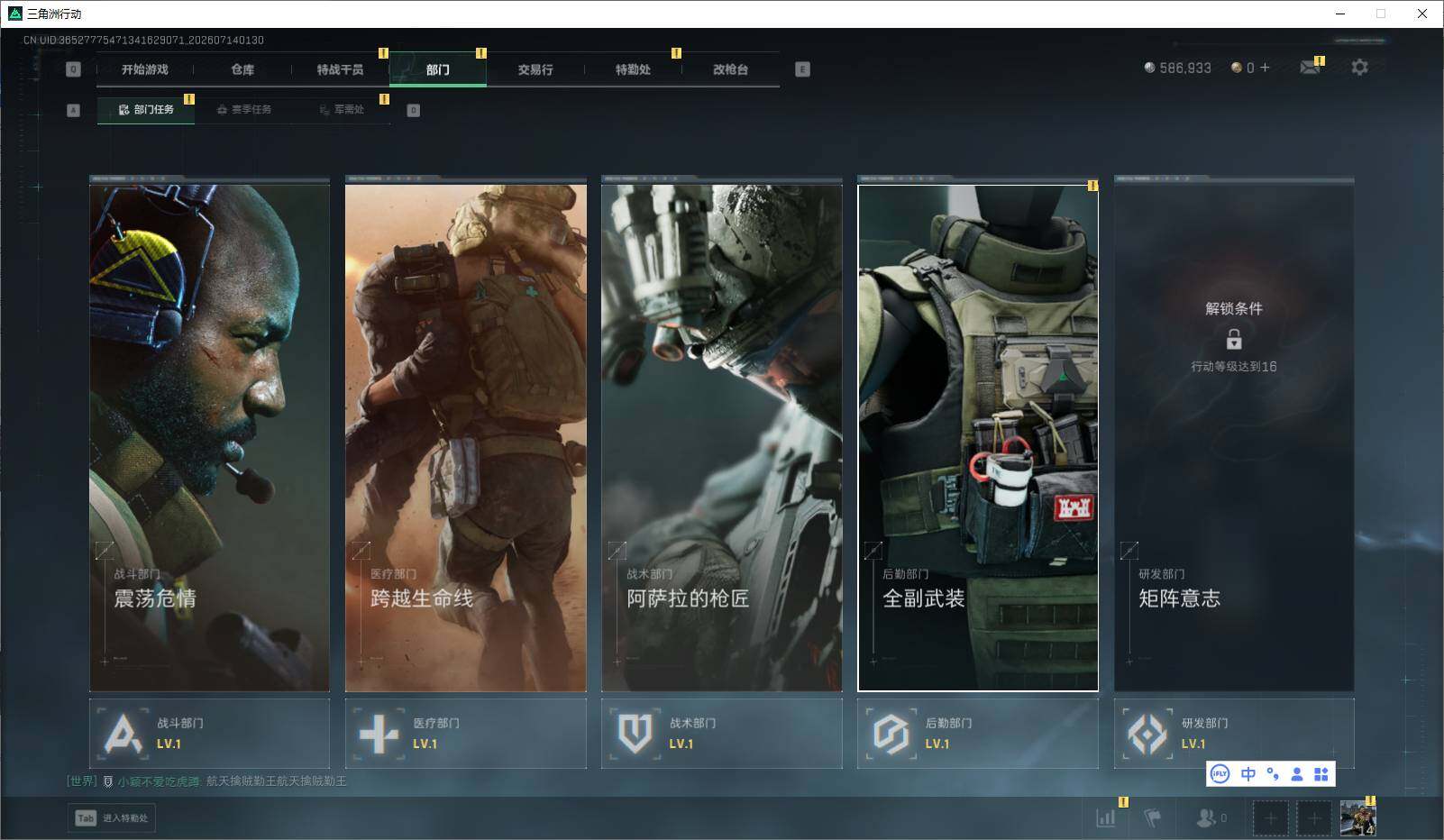1444x840 pixels.
Task: Click the expand icon on 全副武装 card
Action: [x=873, y=550]
